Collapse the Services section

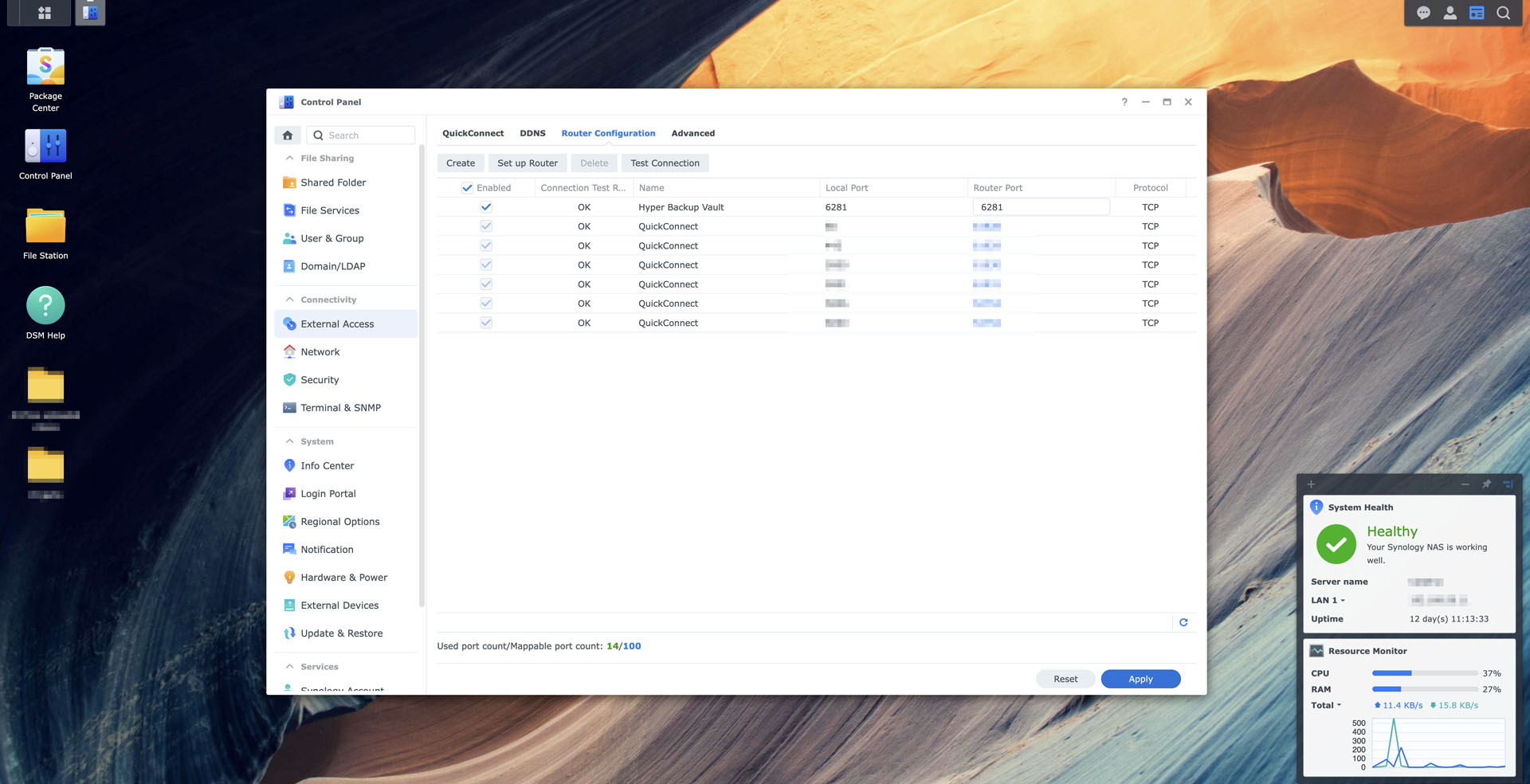point(290,666)
